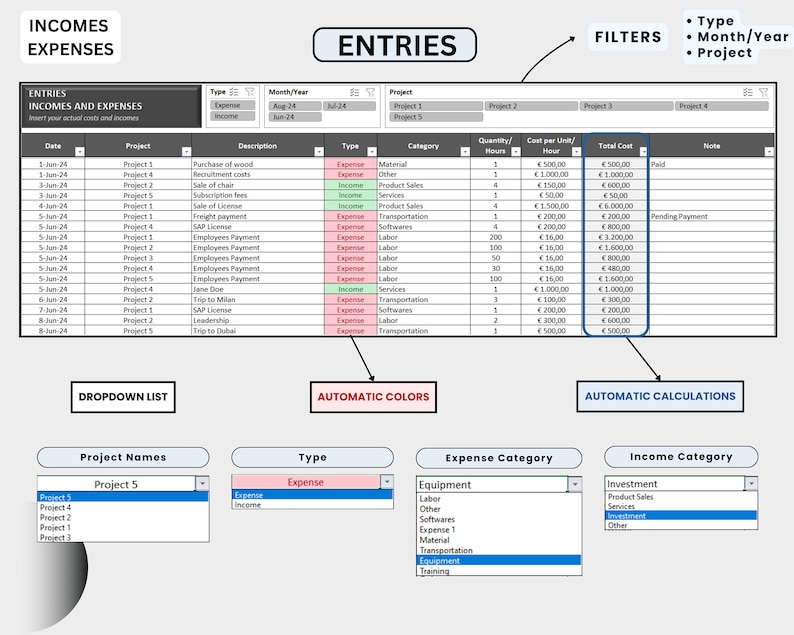Open Total Cost column filter dropdown
Viewport: 794px width, 635px height.
(x=643, y=151)
